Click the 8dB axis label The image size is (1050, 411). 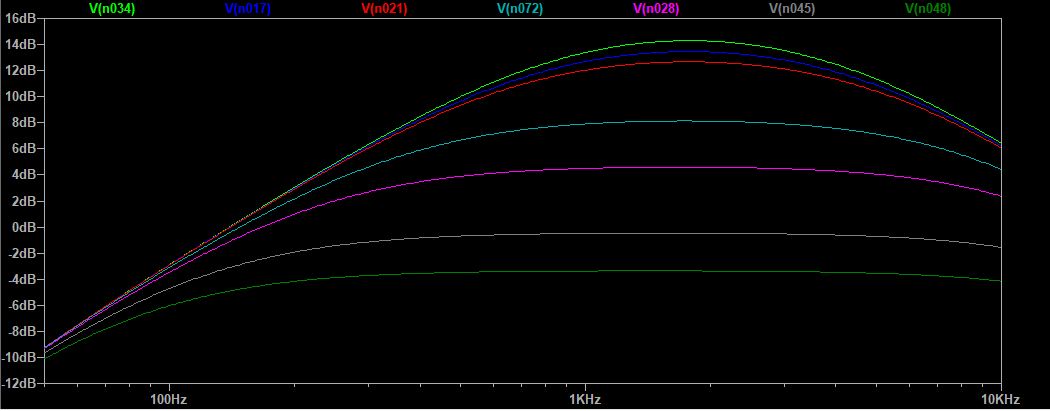(22, 122)
